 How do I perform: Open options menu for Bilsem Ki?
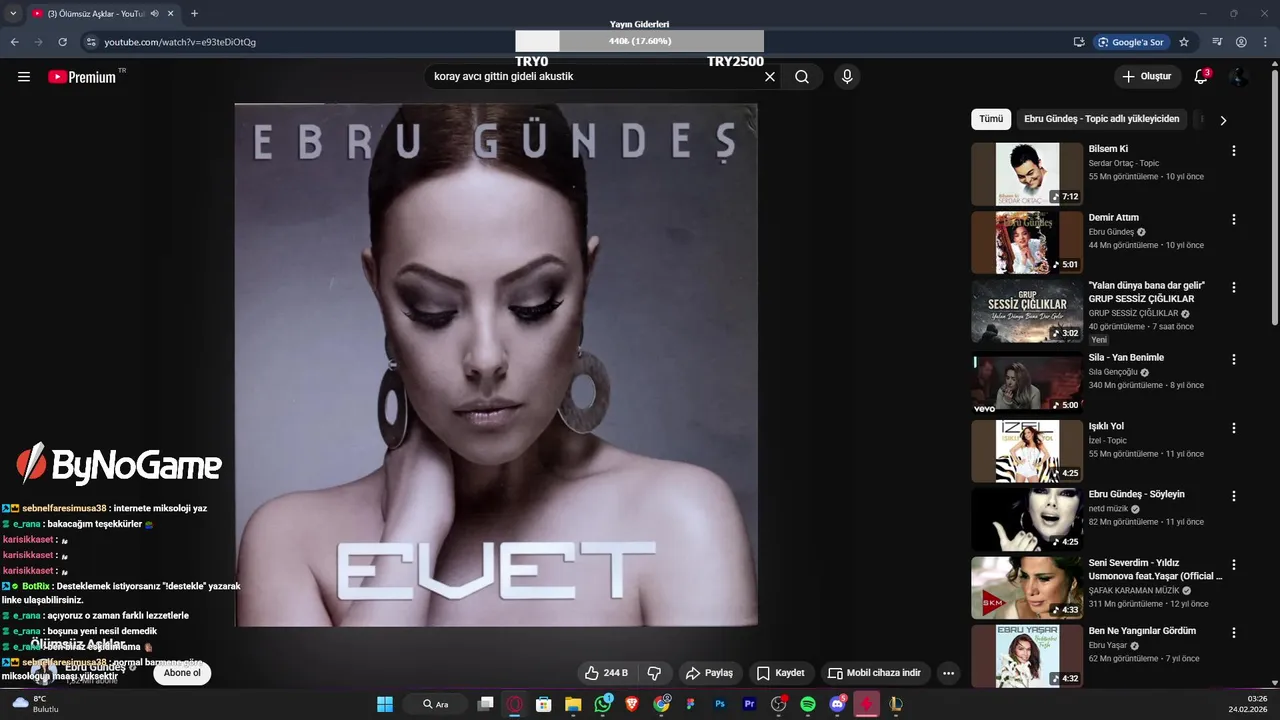(1234, 151)
